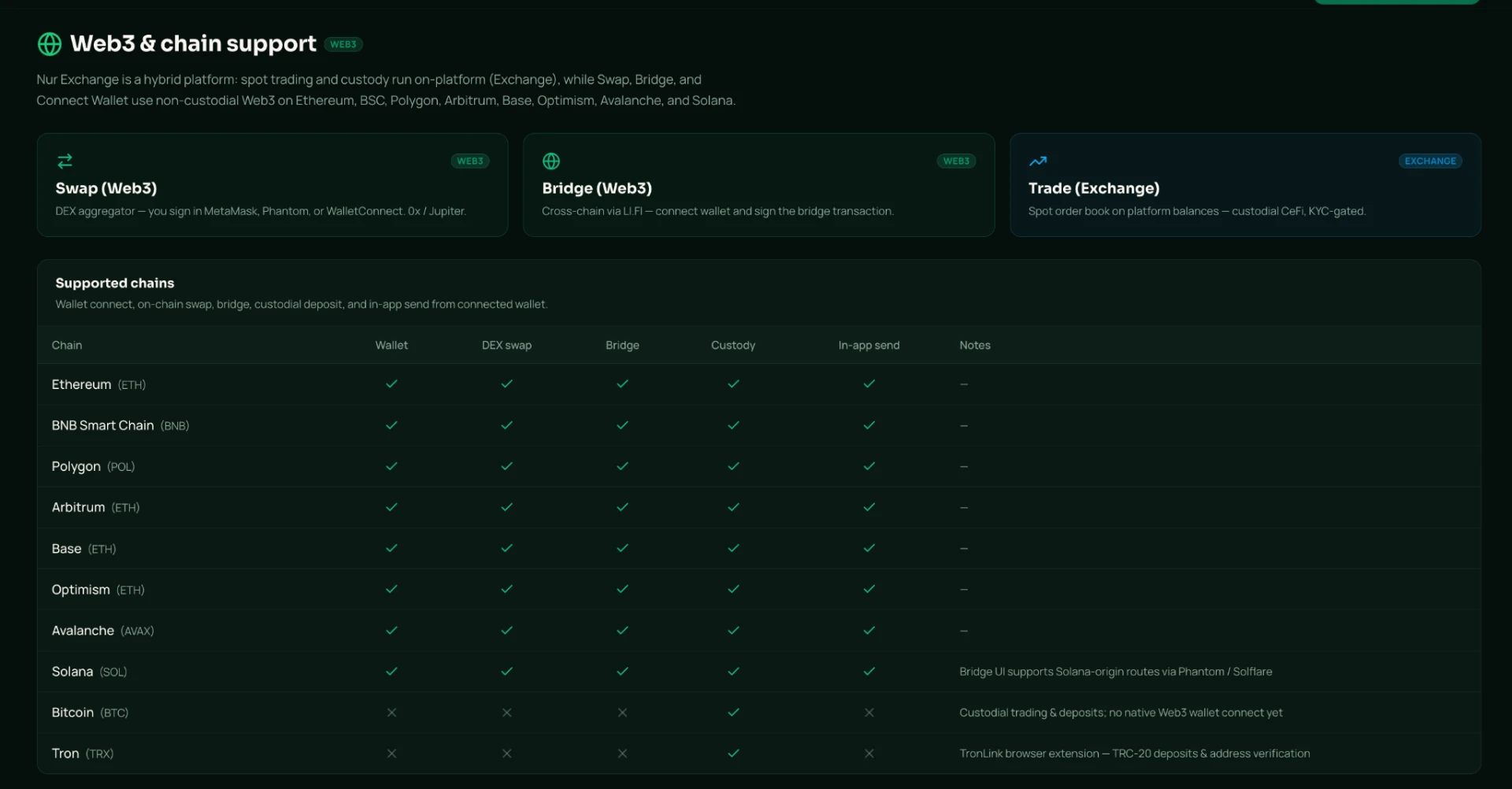Click the WEB3 badge on the Swap card
Screen dimensions: 1512x789
click(470, 161)
